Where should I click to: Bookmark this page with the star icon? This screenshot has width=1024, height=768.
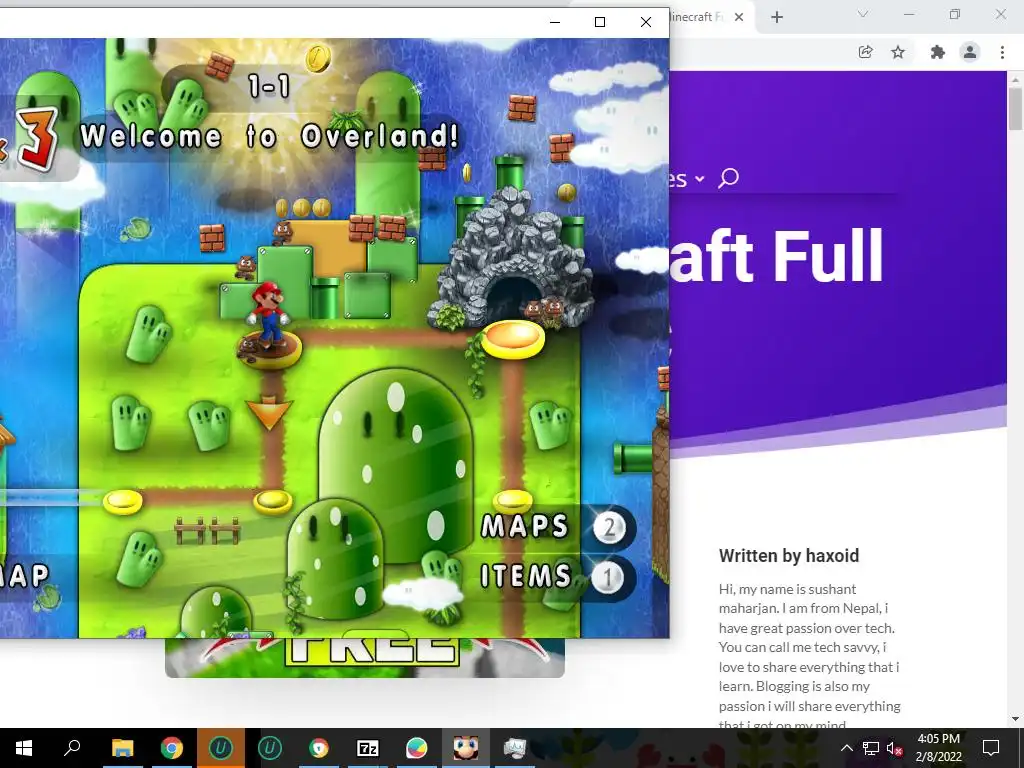coord(898,52)
